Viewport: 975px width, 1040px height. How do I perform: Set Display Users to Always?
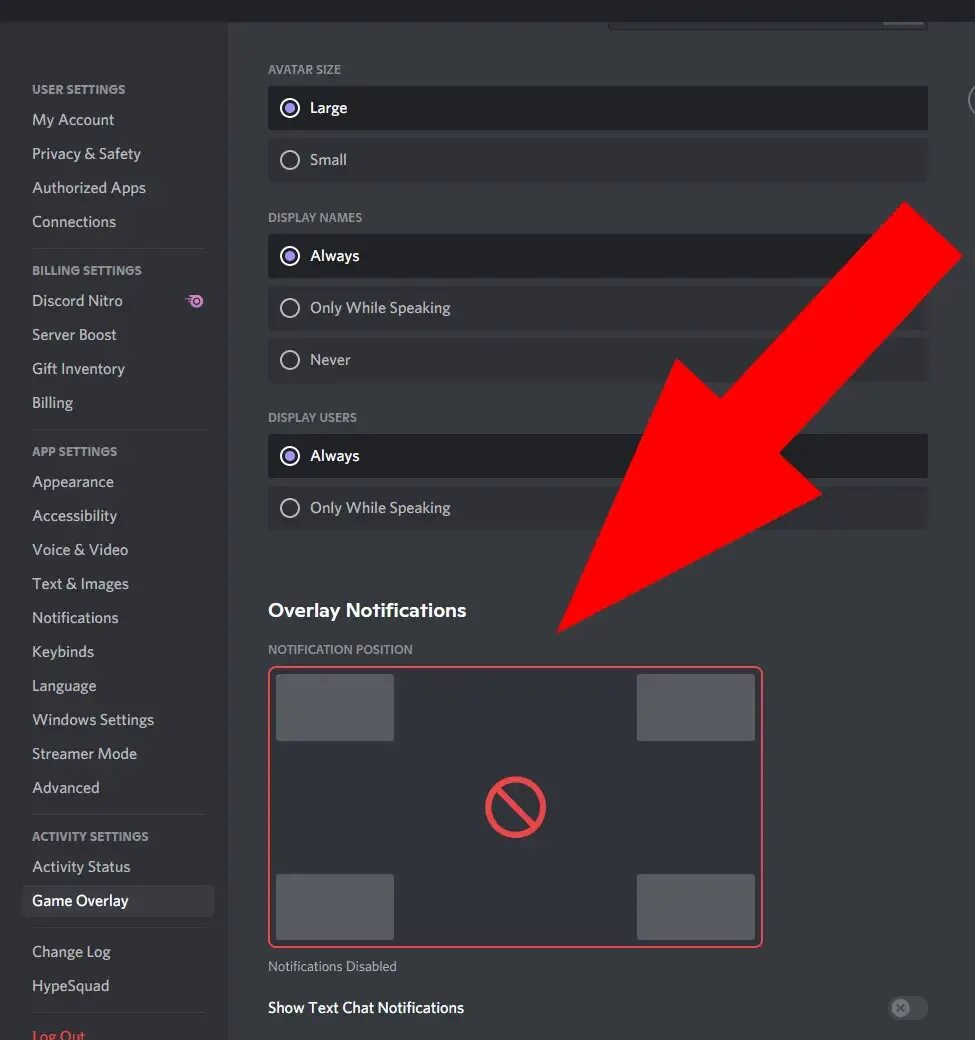tap(598, 456)
